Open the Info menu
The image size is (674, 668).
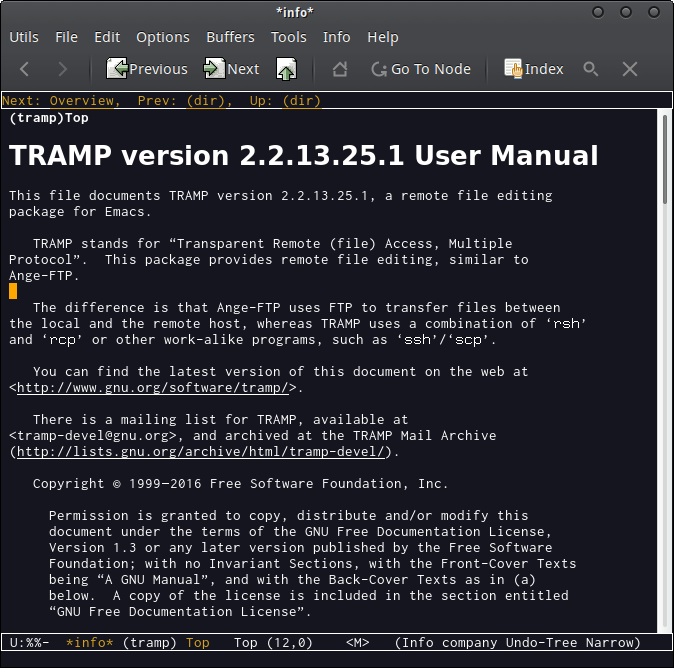337,37
